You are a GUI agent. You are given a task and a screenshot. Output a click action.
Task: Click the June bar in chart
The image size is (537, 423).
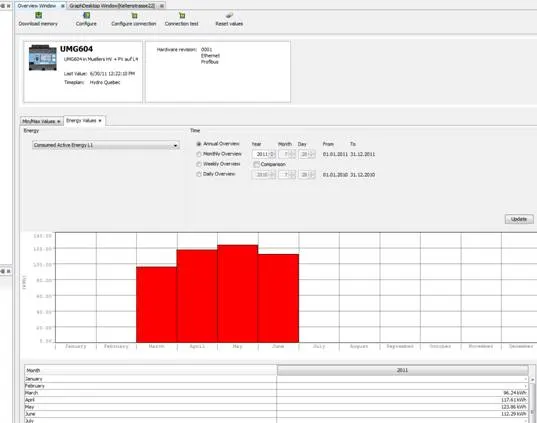(x=278, y=298)
